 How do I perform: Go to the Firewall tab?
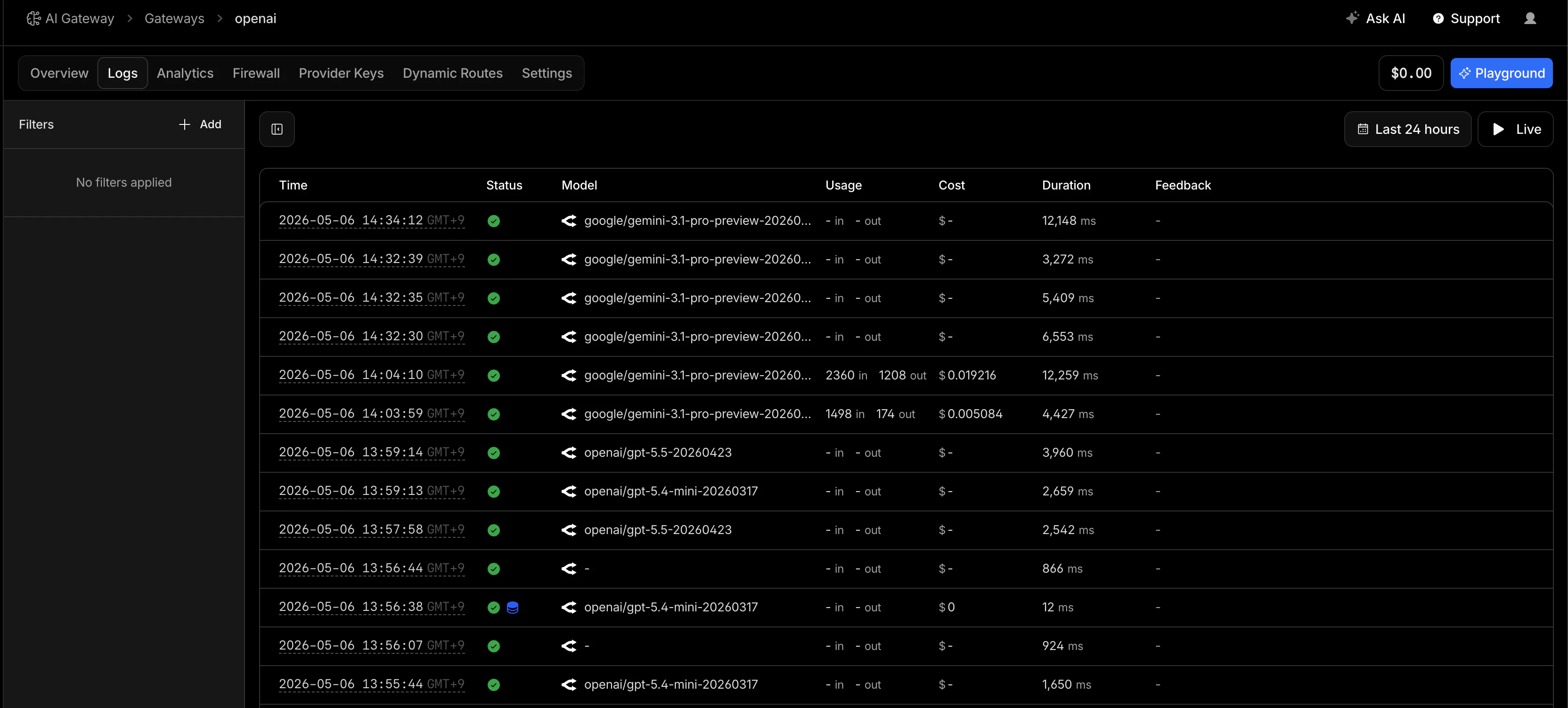(256, 73)
